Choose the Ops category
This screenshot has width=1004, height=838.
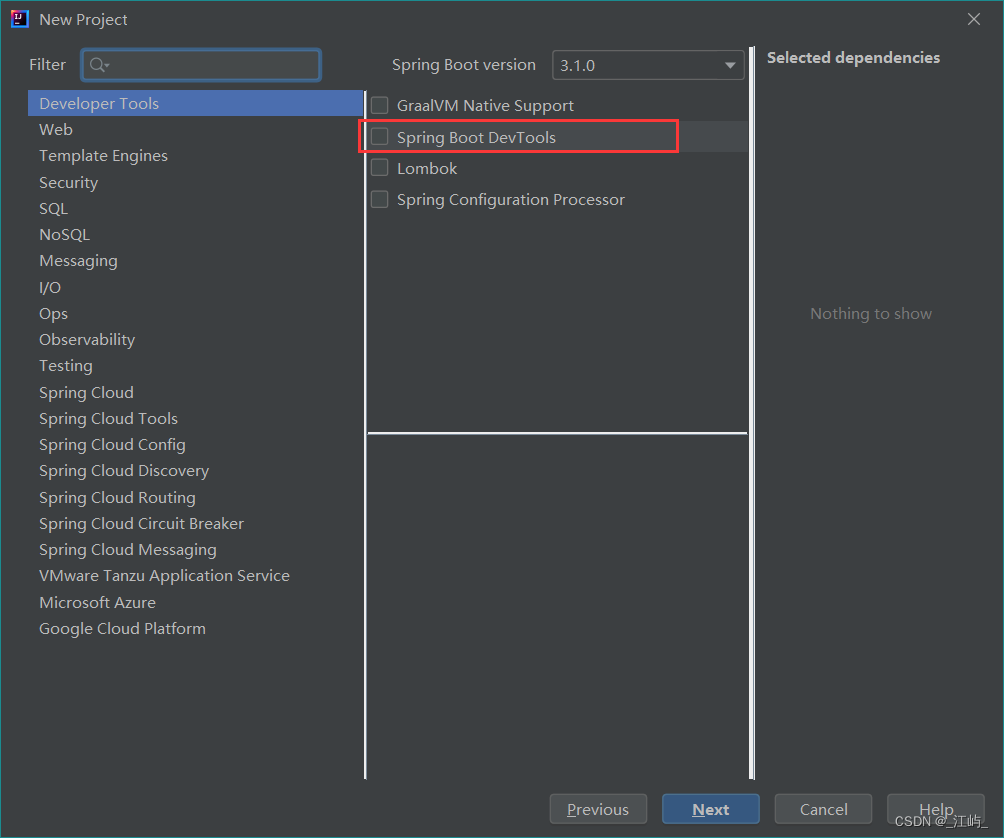coord(195,314)
